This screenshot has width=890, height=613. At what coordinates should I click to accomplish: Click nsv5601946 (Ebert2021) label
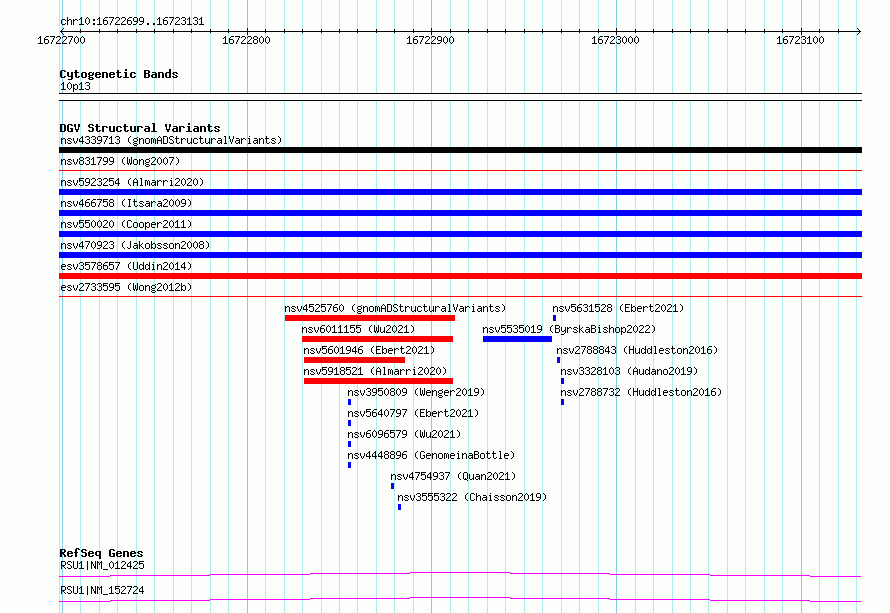coord(369,350)
